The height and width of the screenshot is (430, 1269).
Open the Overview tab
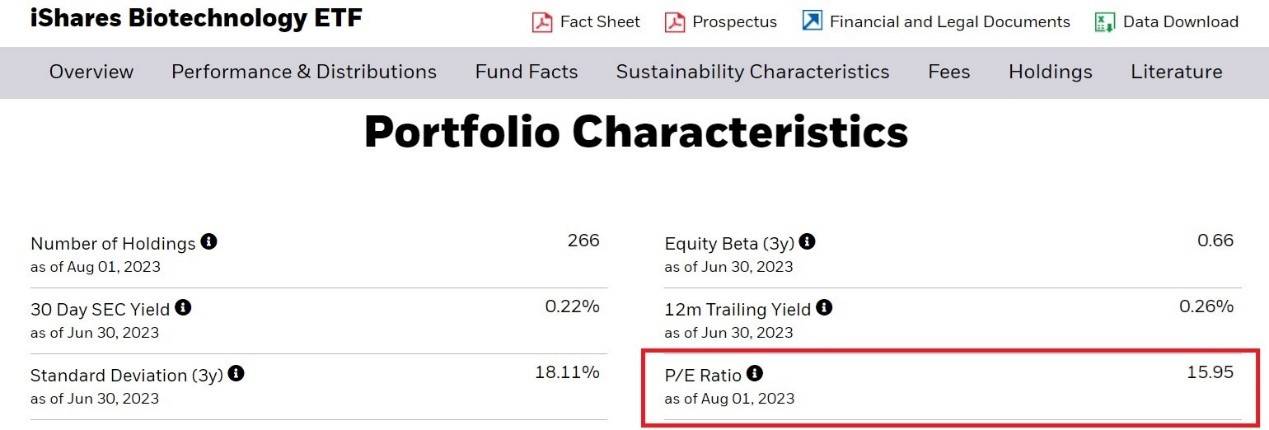(91, 72)
